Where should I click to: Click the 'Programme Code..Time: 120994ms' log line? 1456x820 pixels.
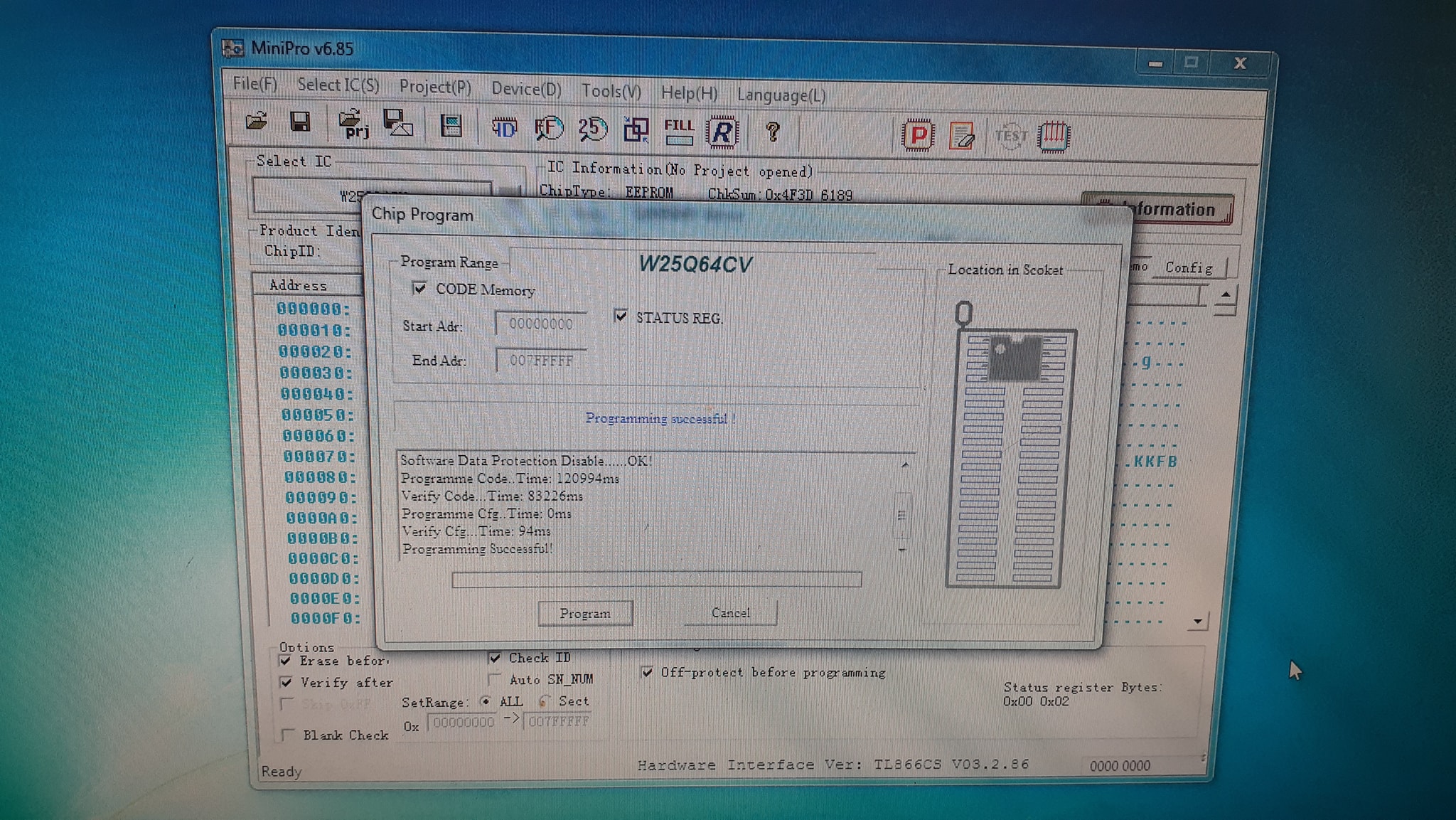510,479
